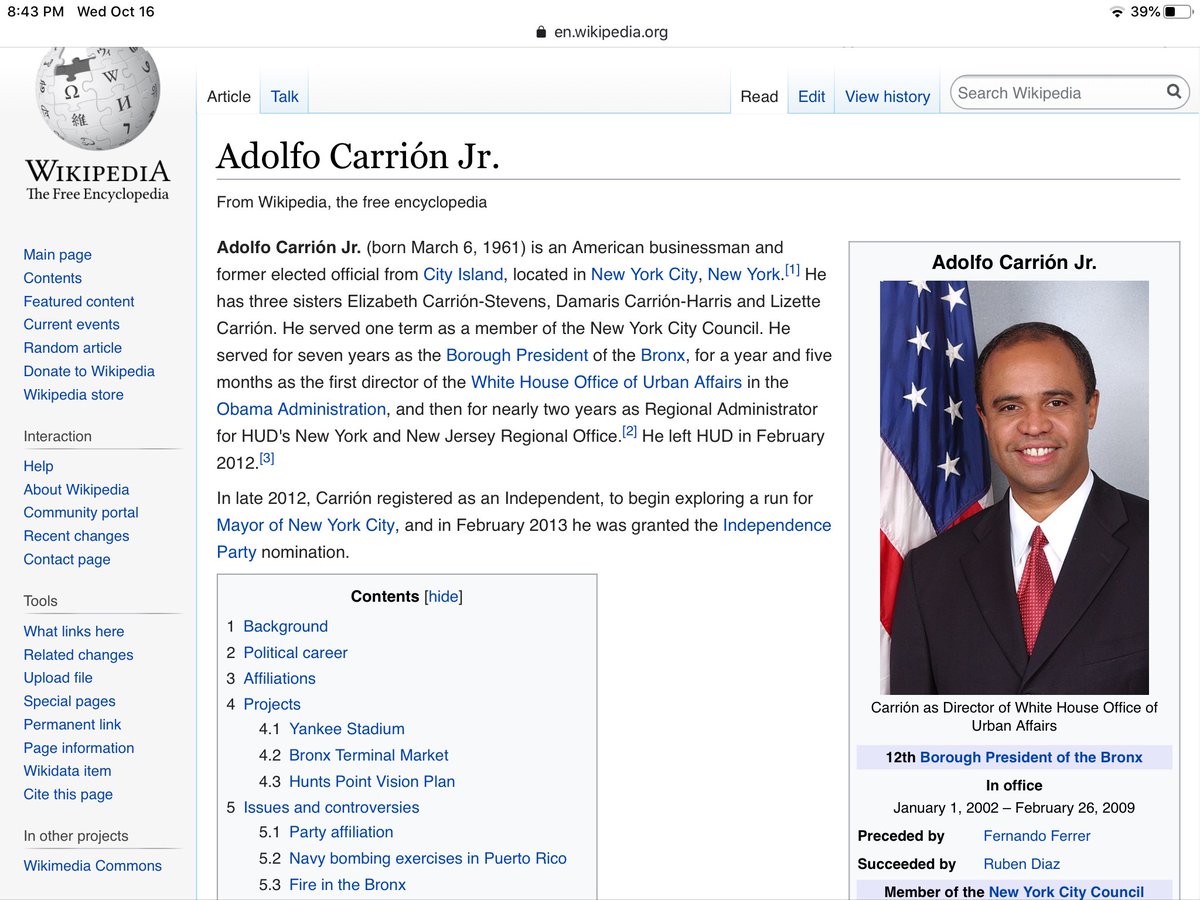Click the search magnifier icon
The image size is (1200, 900).
tap(1174, 92)
